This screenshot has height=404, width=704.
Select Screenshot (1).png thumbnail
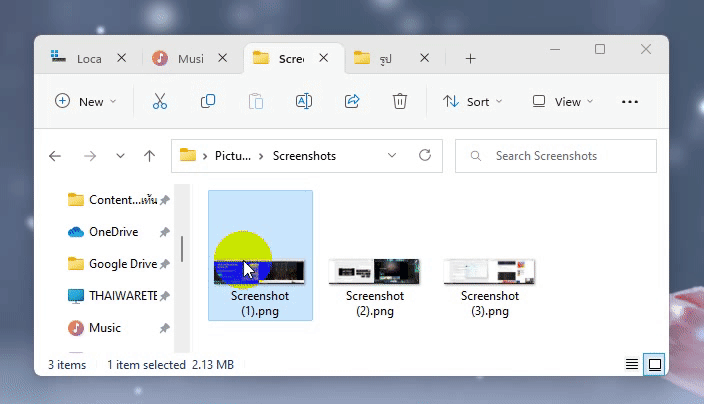click(x=260, y=272)
